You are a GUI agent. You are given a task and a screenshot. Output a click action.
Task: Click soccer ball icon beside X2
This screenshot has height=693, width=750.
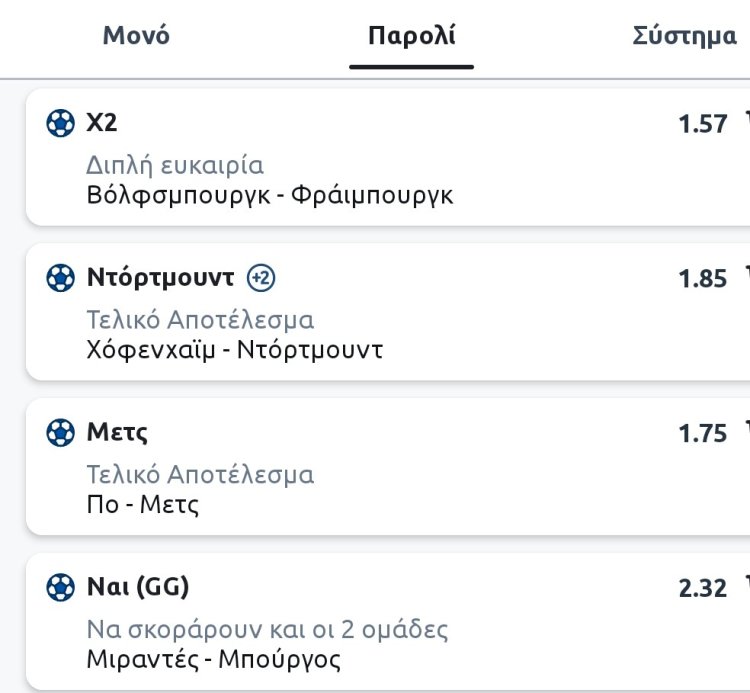[x=60, y=123]
